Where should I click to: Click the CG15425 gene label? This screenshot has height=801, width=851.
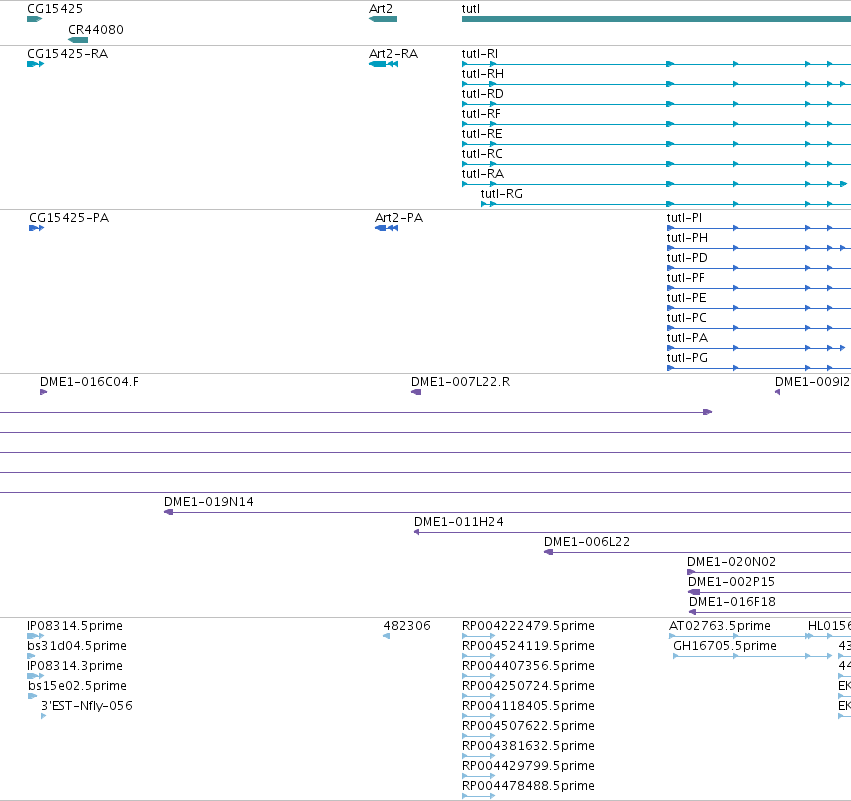point(55,9)
